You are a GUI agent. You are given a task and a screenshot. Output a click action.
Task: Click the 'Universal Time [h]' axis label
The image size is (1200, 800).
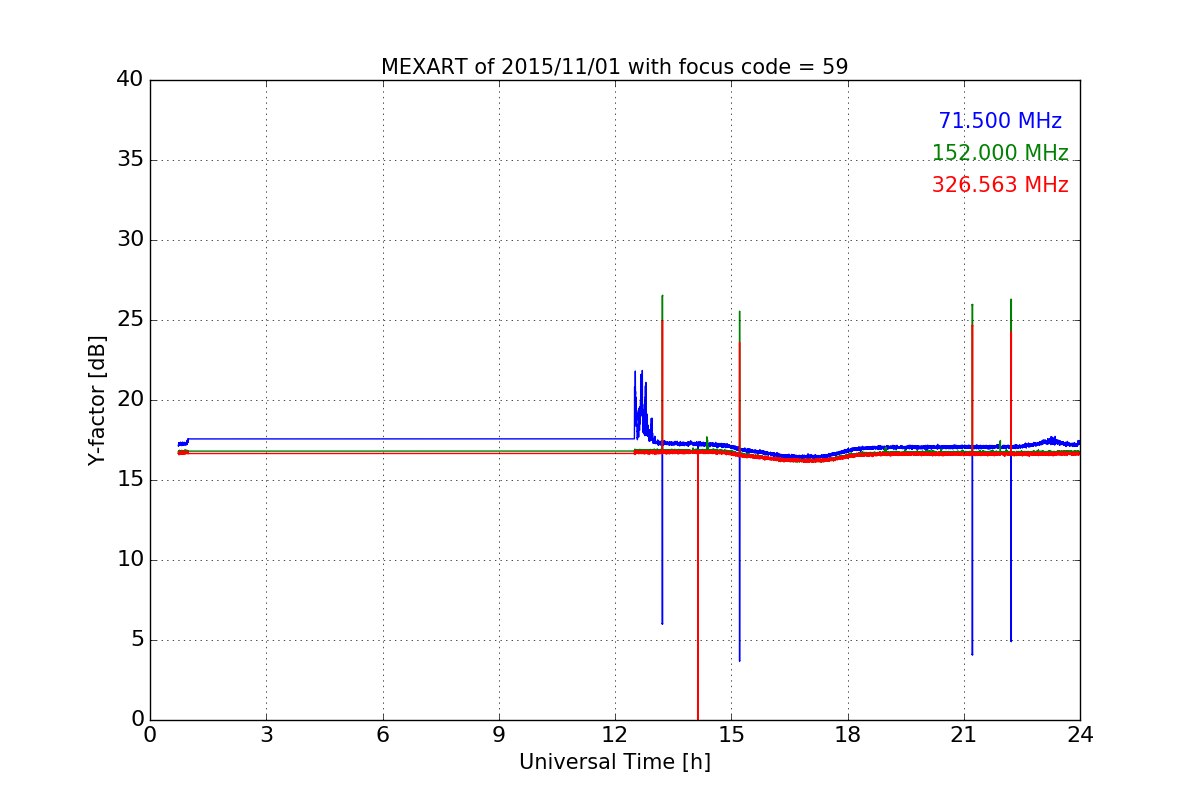tap(614, 762)
